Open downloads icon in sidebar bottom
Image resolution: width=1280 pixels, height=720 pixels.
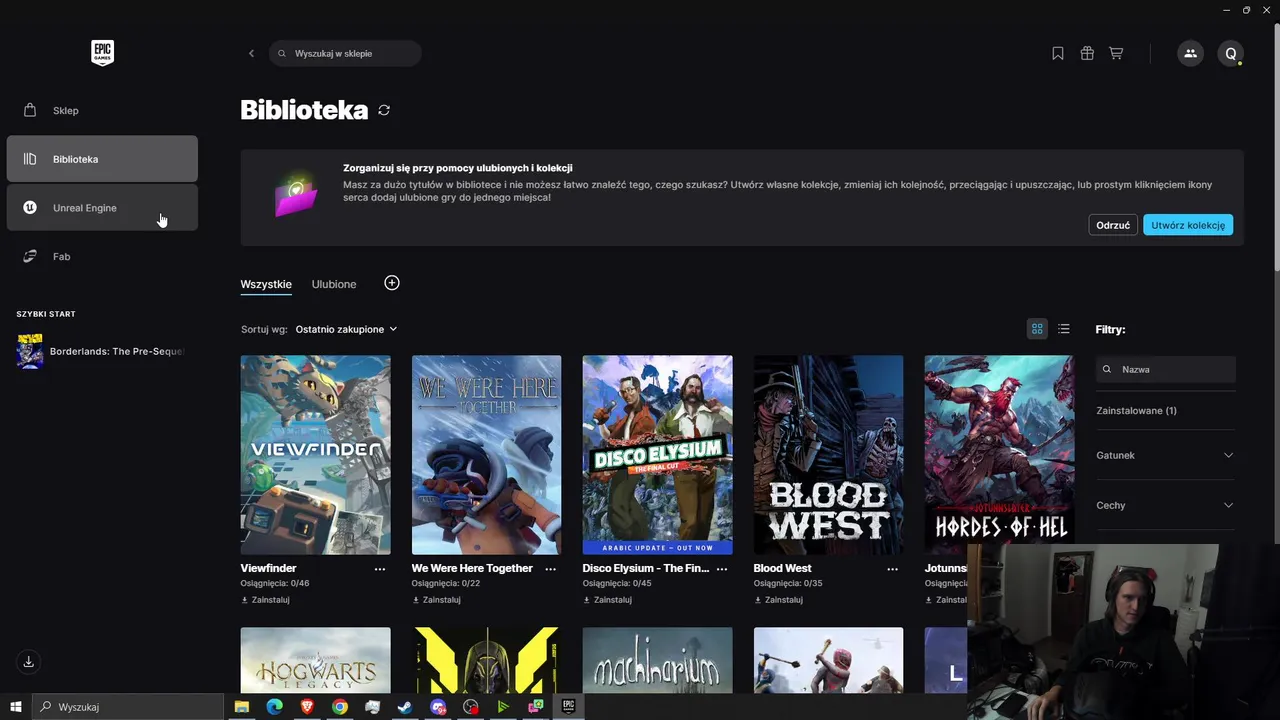click(29, 662)
